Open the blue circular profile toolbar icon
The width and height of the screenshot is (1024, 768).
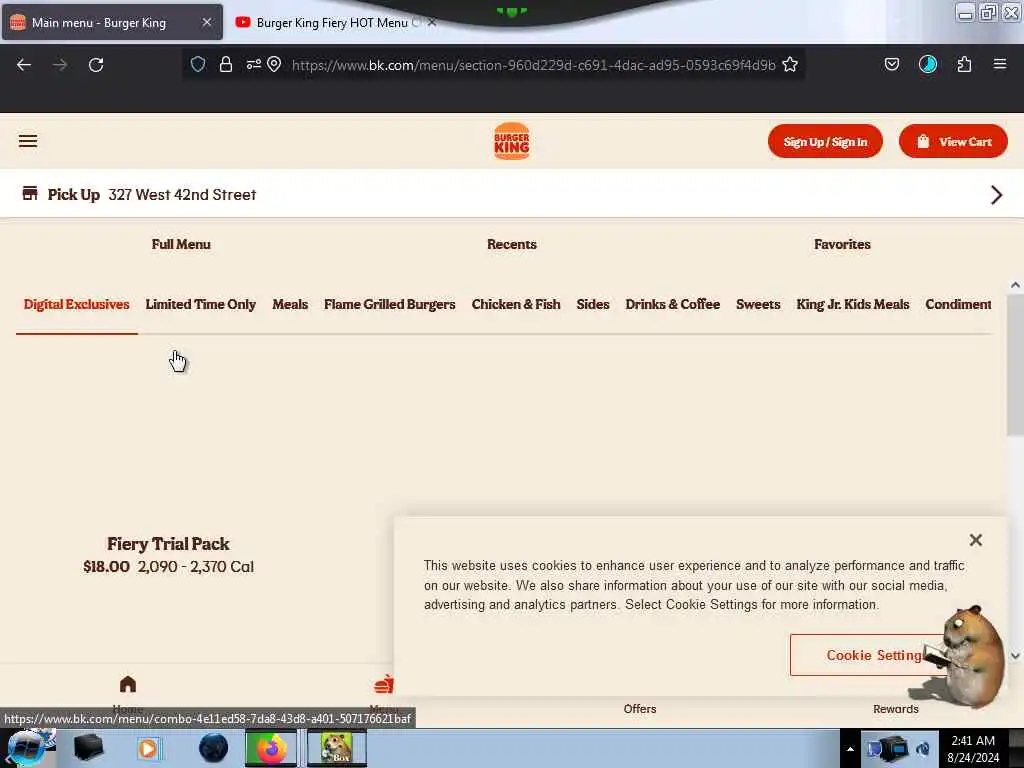[928, 64]
